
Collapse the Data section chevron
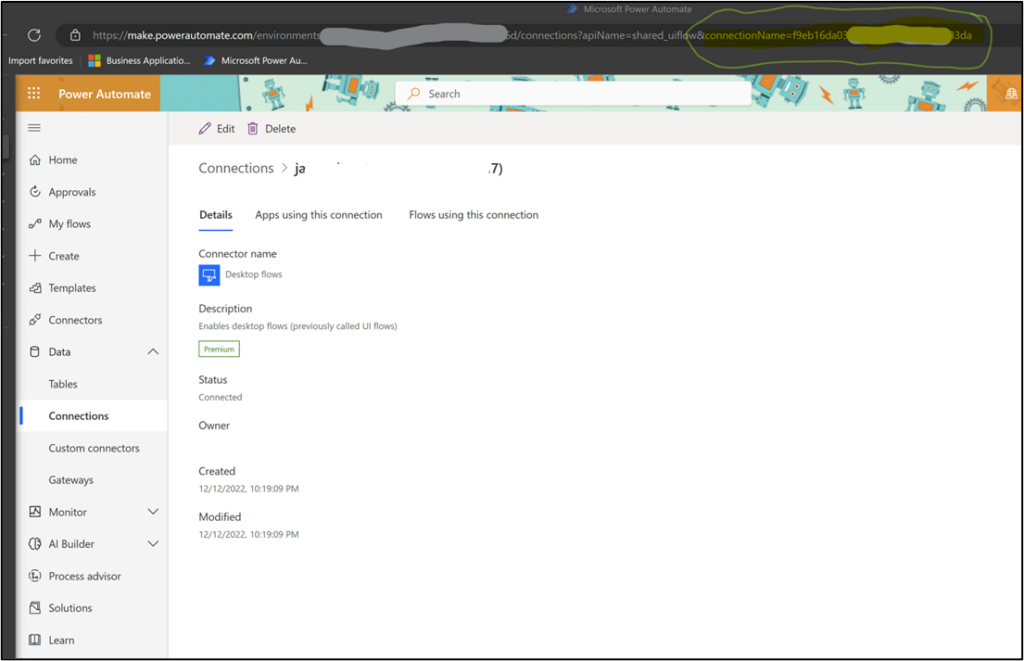point(153,352)
